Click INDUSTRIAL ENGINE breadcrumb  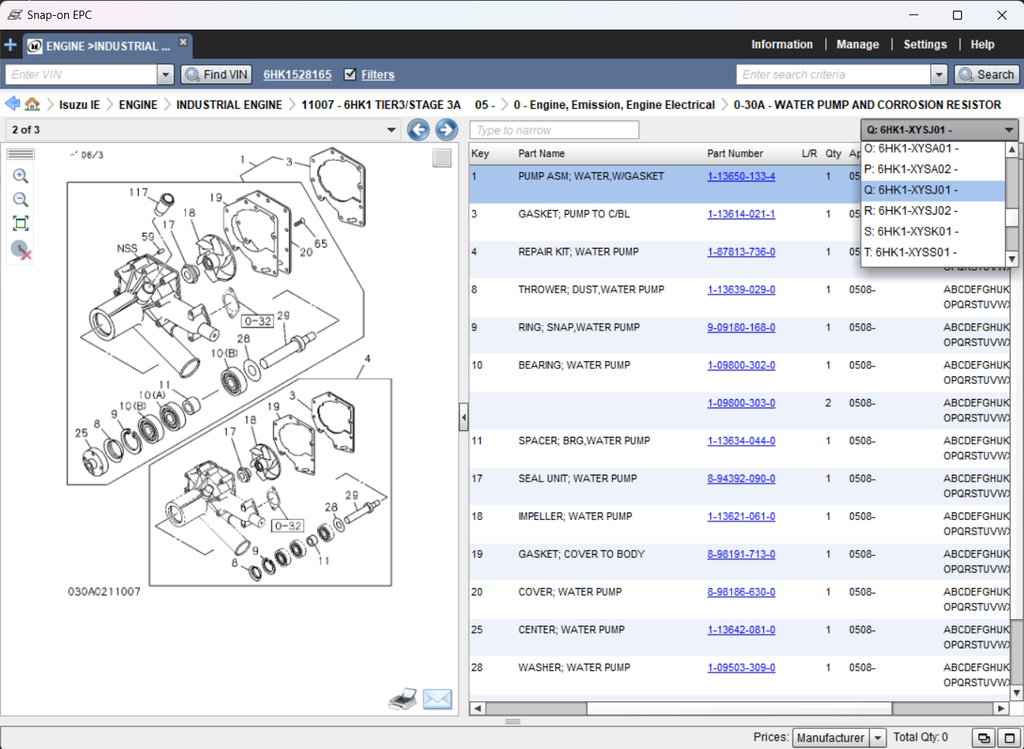[x=229, y=104]
